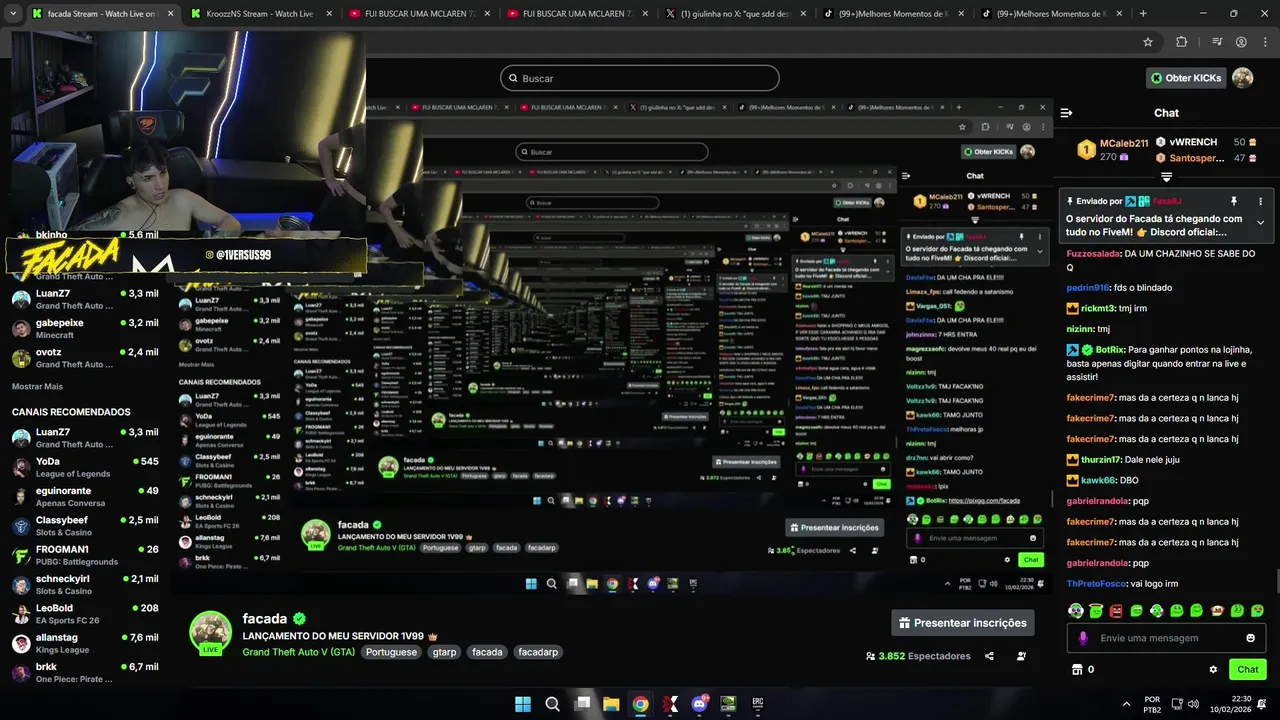Open the FaxaRJ profile in pinned message
The height and width of the screenshot is (720, 1280).
point(1167,201)
